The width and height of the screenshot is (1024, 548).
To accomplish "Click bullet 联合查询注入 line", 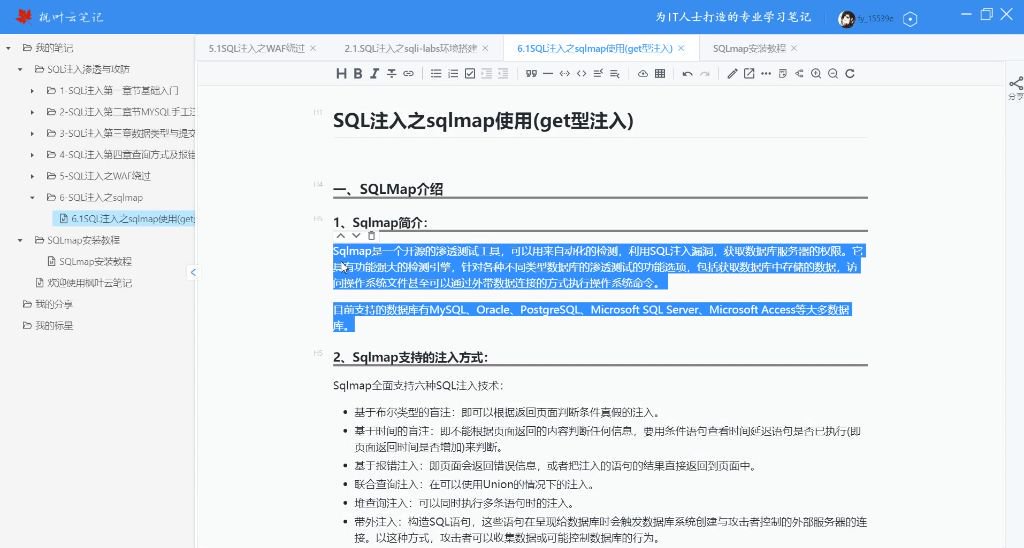I will click(x=474, y=485).
